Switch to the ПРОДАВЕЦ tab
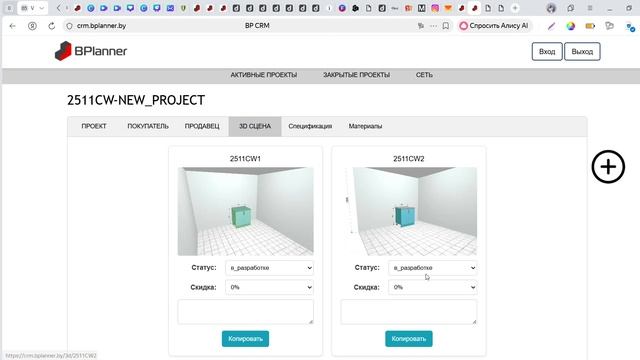Image resolution: width=640 pixels, height=360 pixels. click(202, 126)
